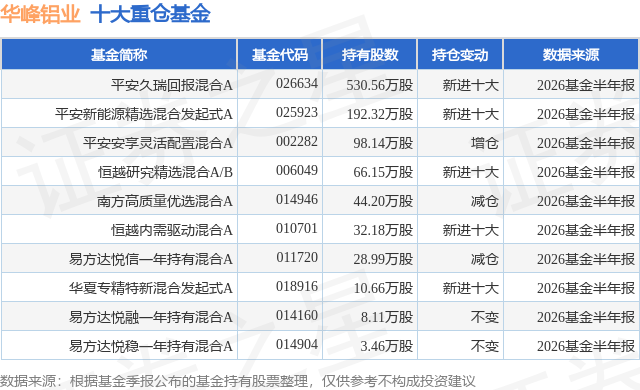
Task: Click the 数据来源 column header
Action: [571, 55]
